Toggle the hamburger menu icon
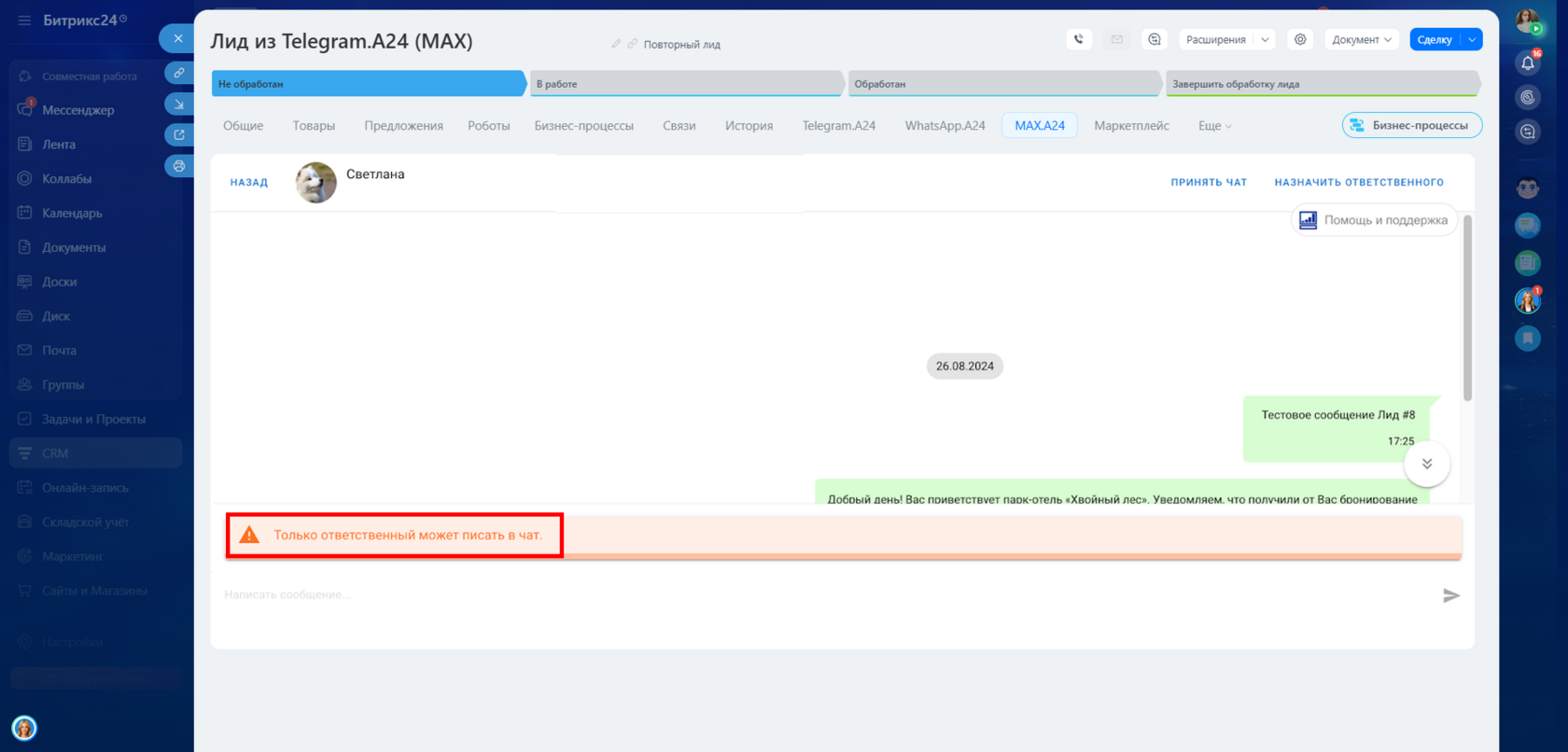The height and width of the screenshot is (752, 1568). tap(24, 20)
